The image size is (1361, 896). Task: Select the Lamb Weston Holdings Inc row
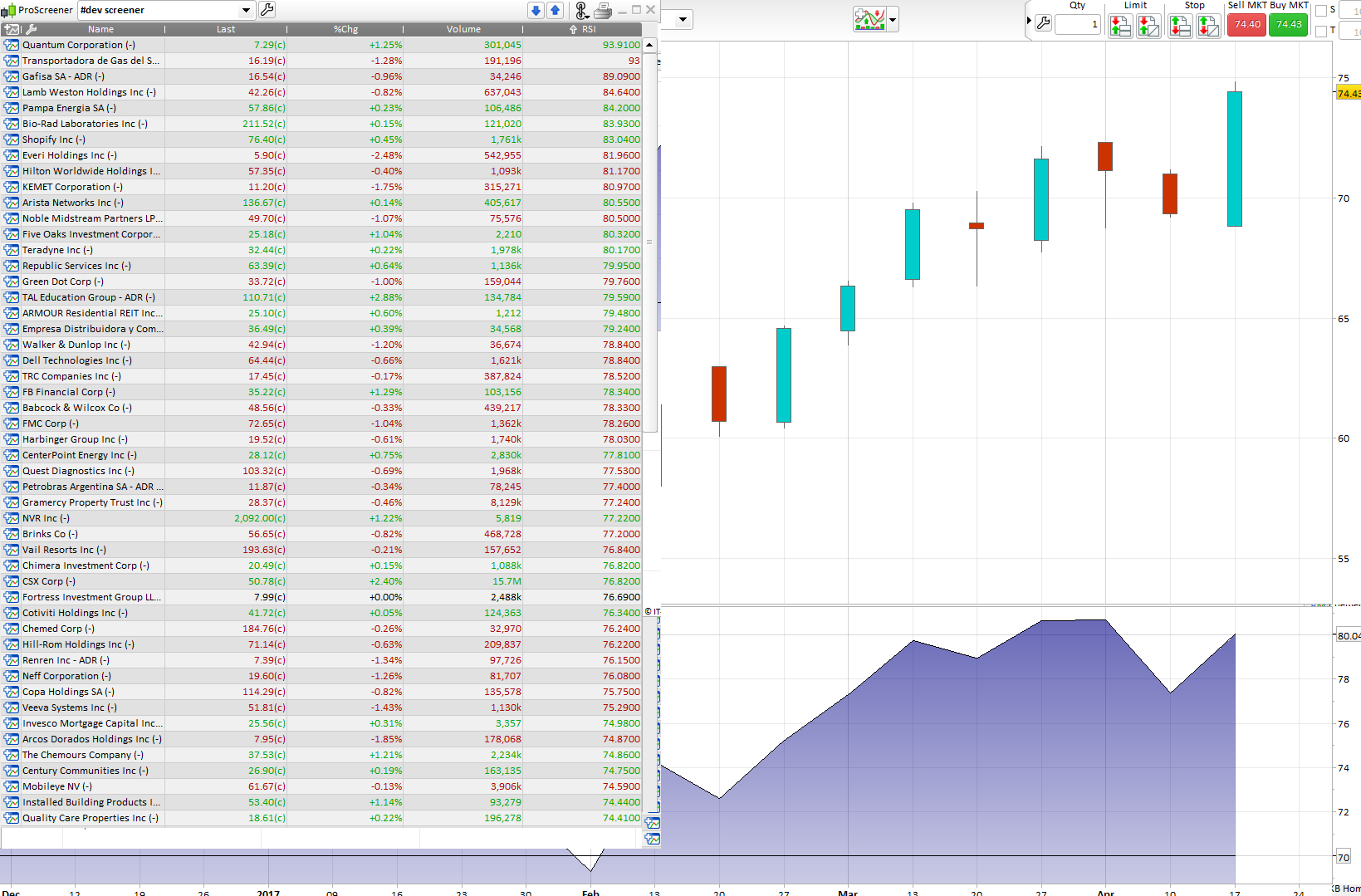pyautogui.click(x=322, y=92)
